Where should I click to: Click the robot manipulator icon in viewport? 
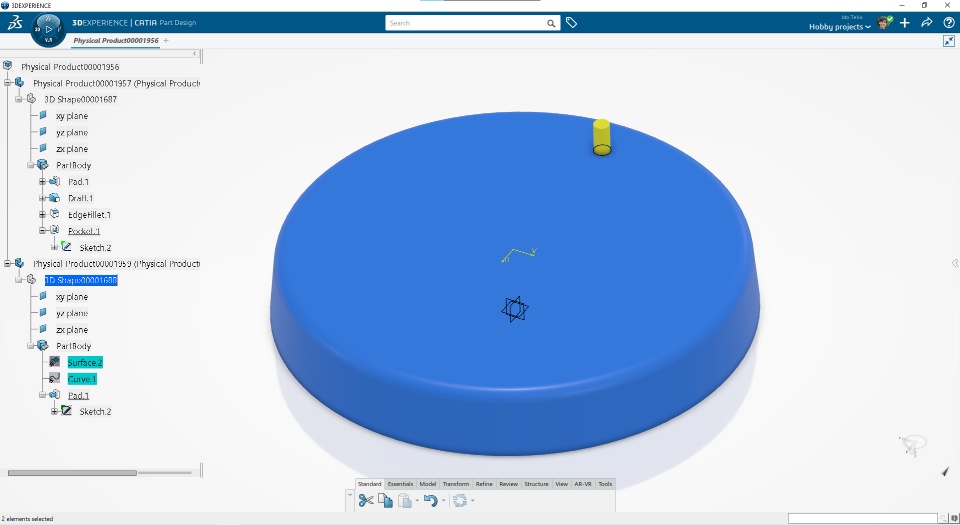coord(913,445)
